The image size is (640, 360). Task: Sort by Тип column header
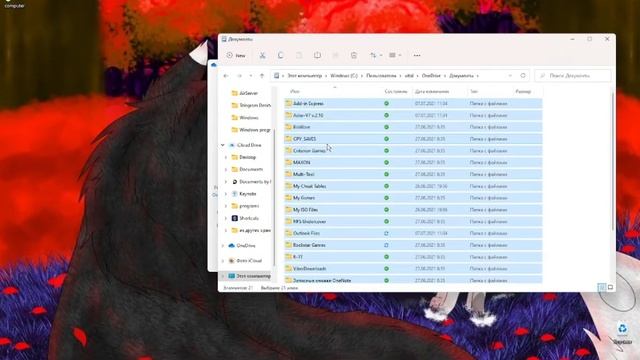474,91
